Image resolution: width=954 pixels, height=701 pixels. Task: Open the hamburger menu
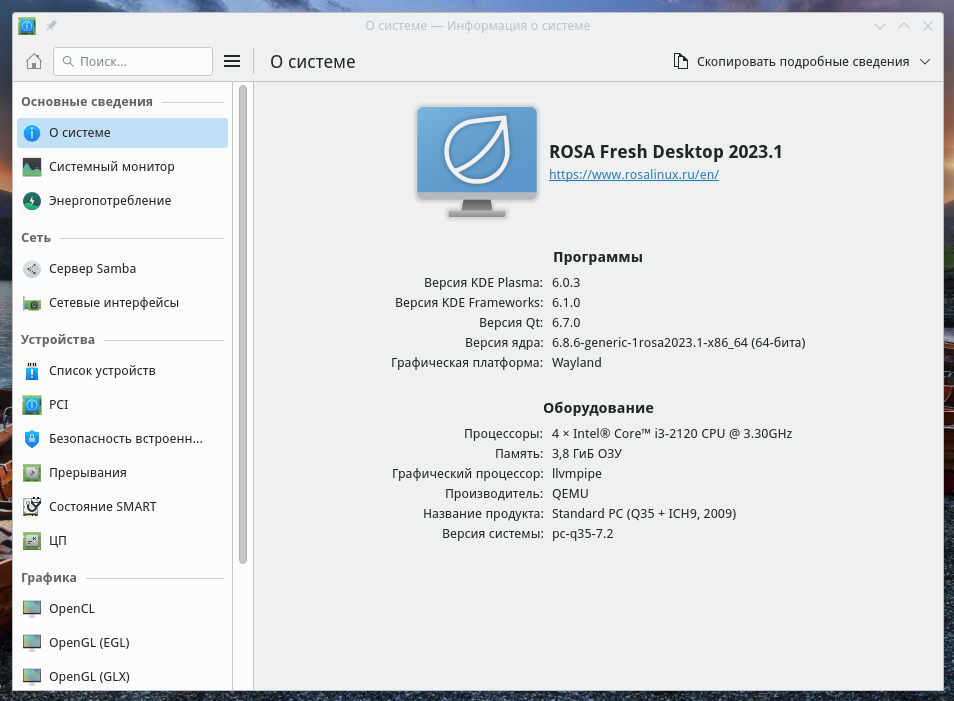232,61
